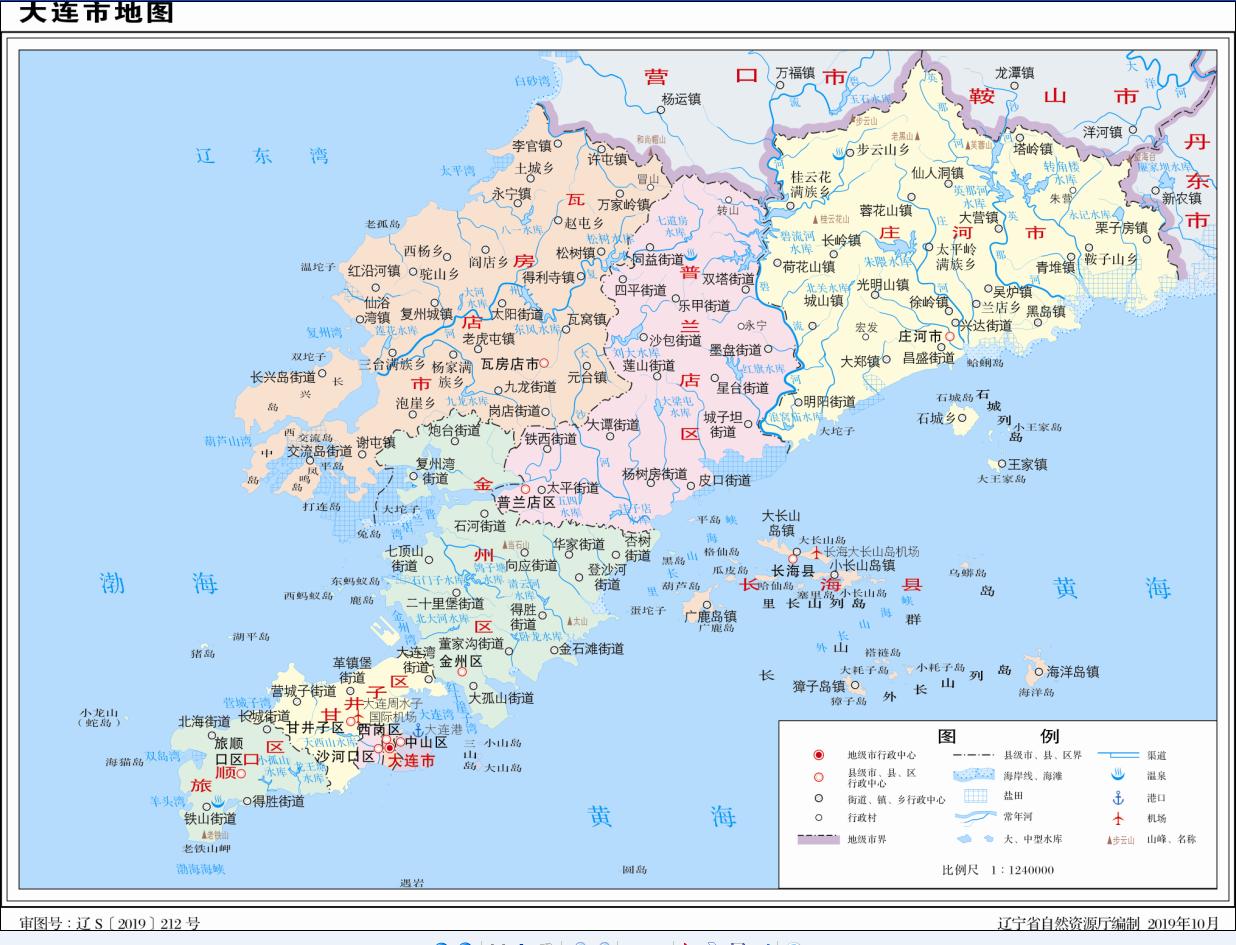Click the Buyunshan mountain peak triangle symbol
The height and width of the screenshot is (945, 1236).
click(x=853, y=119)
